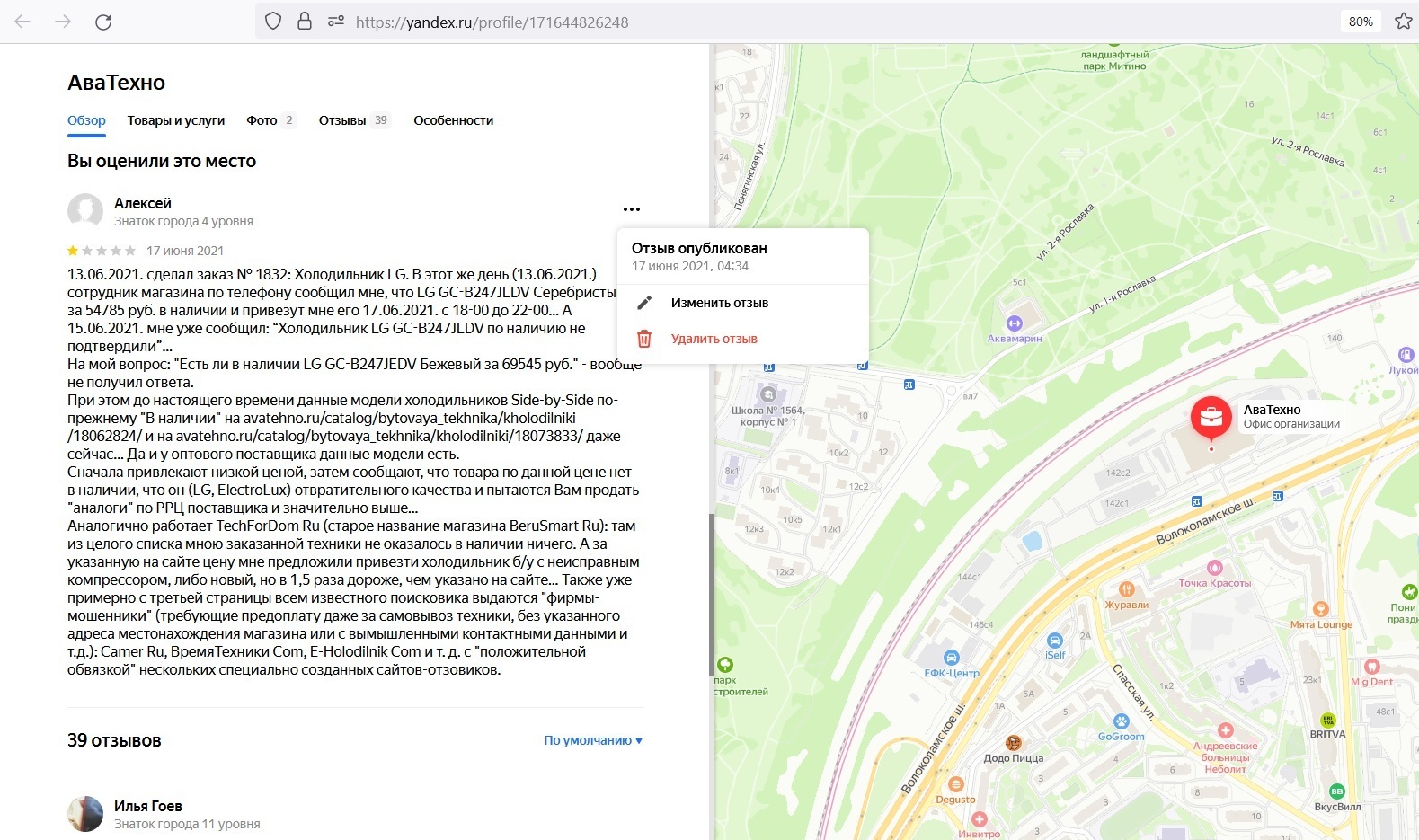This screenshot has height=840, width=1419.
Task: Click the trash icon beside Удалить отзыв
Action: [644, 339]
